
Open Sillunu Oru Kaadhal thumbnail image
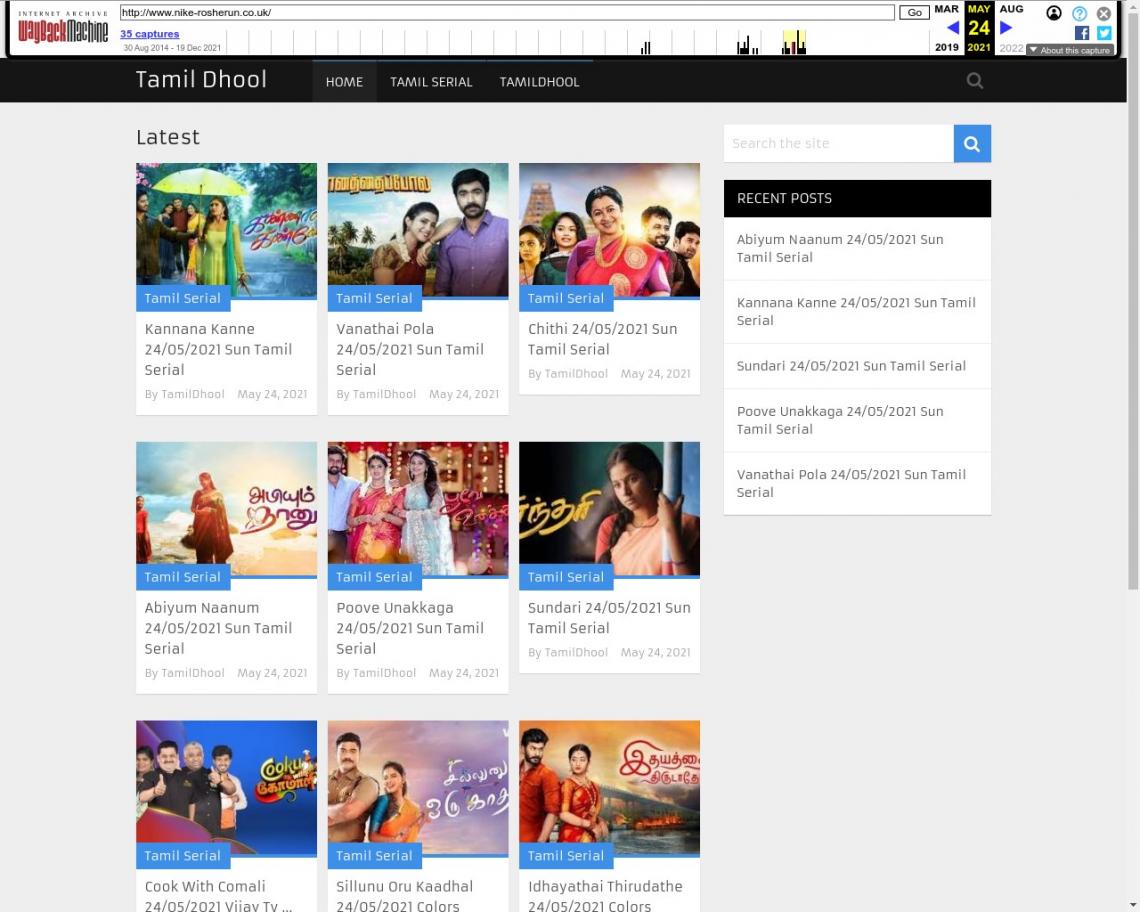pos(418,788)
